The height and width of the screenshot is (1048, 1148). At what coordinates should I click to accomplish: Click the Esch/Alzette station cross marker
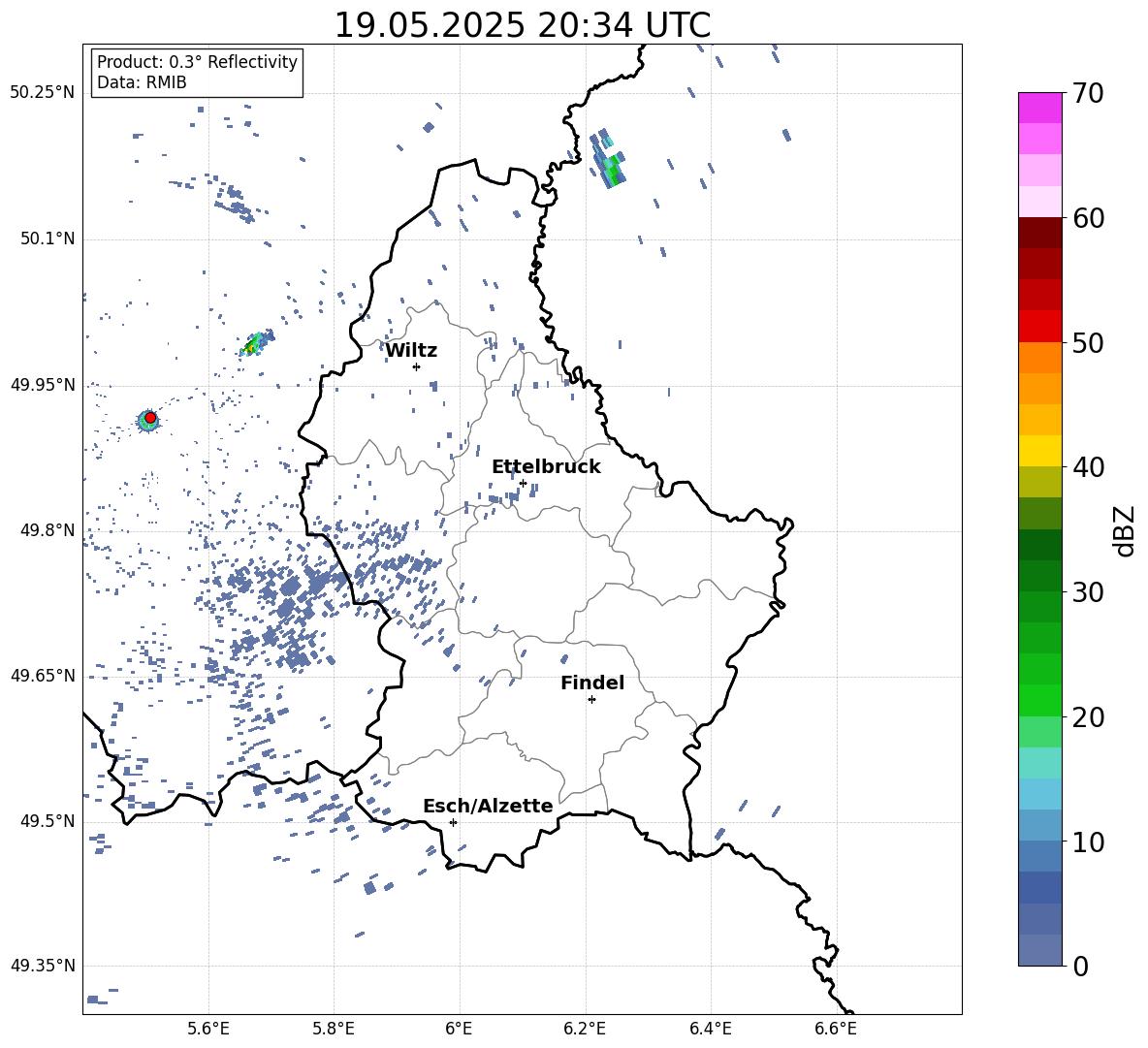click(453, 822)
